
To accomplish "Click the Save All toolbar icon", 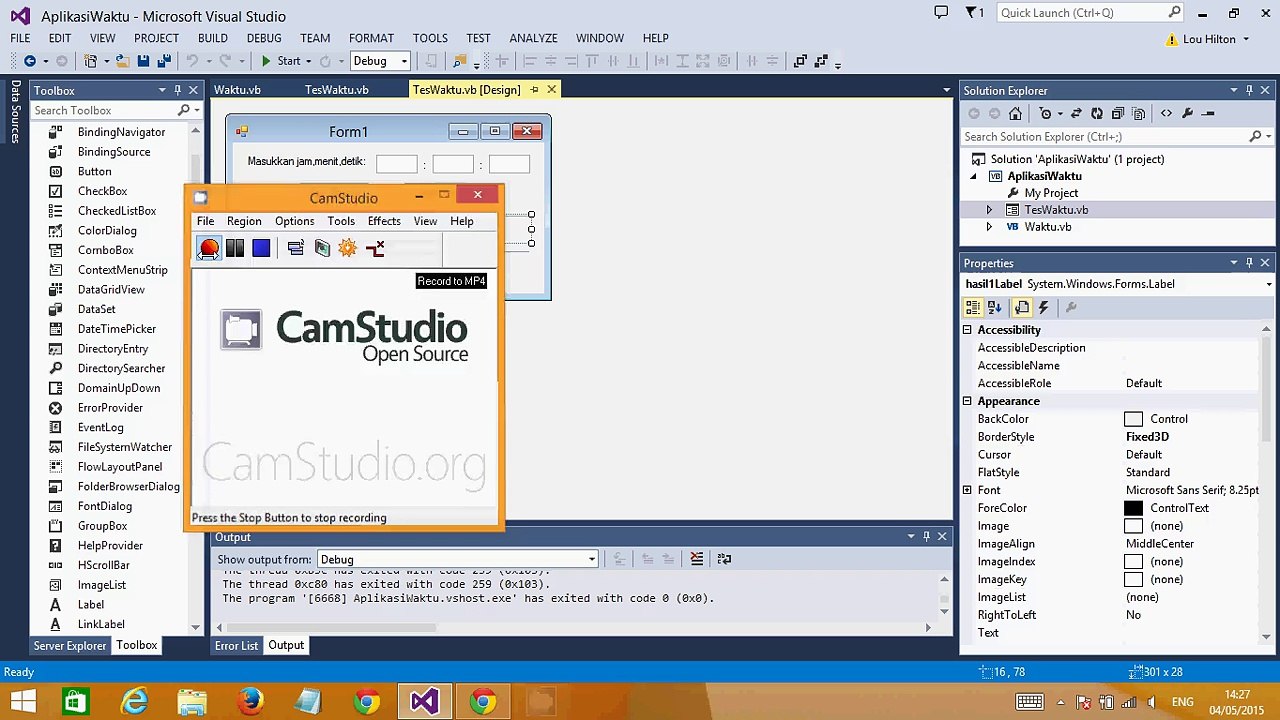I will [164, 61].
